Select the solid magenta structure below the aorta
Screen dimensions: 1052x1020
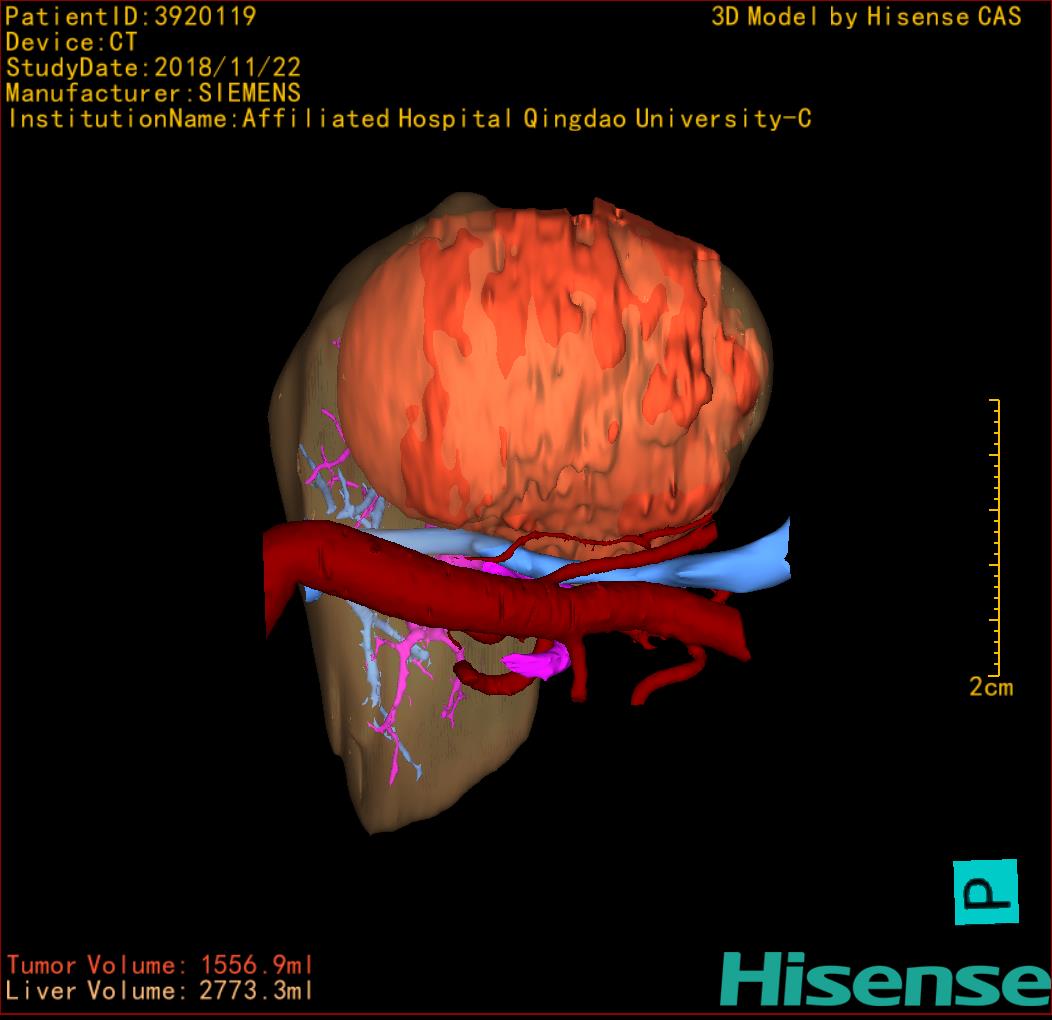coord(540,660)
